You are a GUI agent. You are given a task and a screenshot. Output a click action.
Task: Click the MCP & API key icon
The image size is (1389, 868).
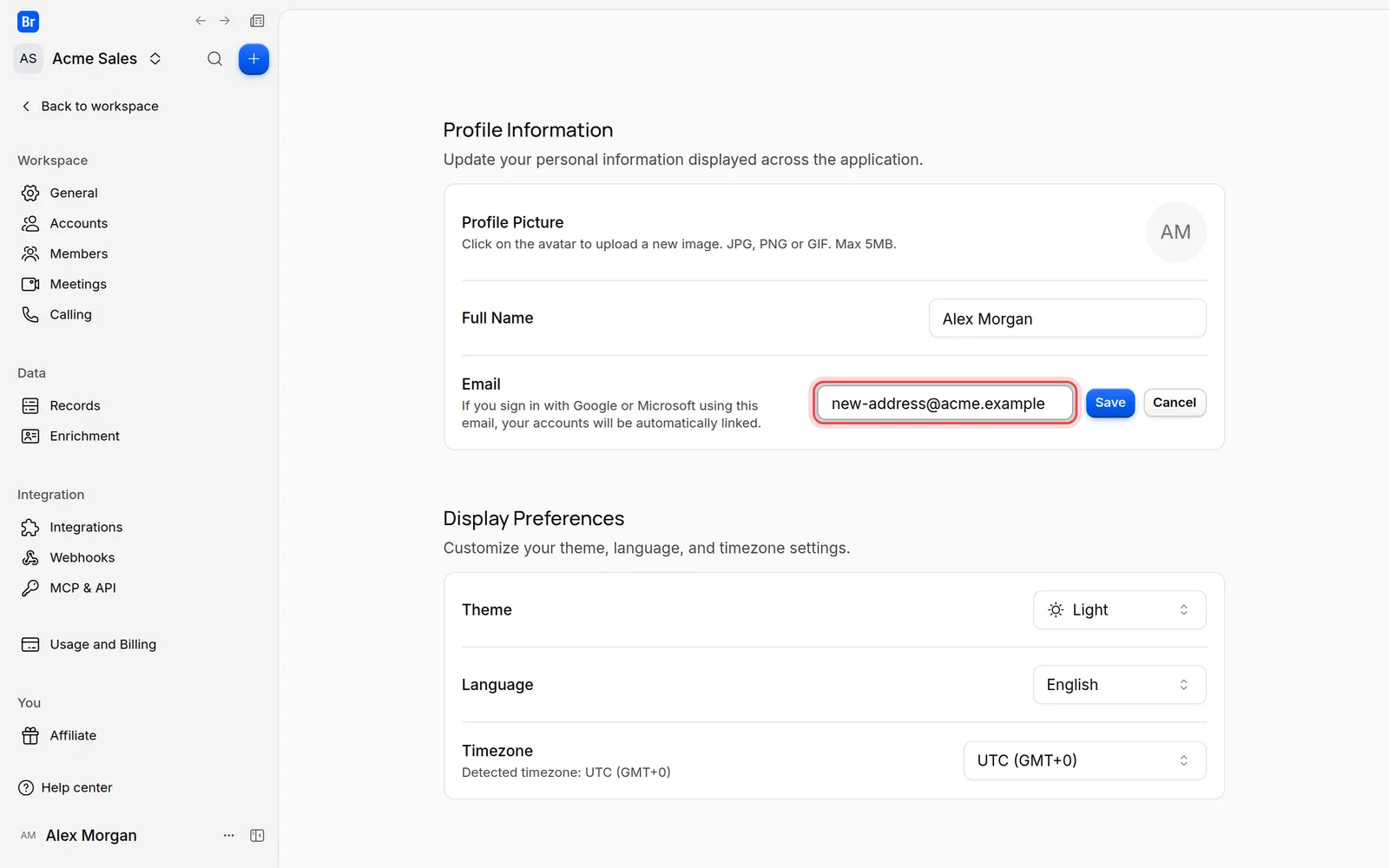[x=30, y=588]
